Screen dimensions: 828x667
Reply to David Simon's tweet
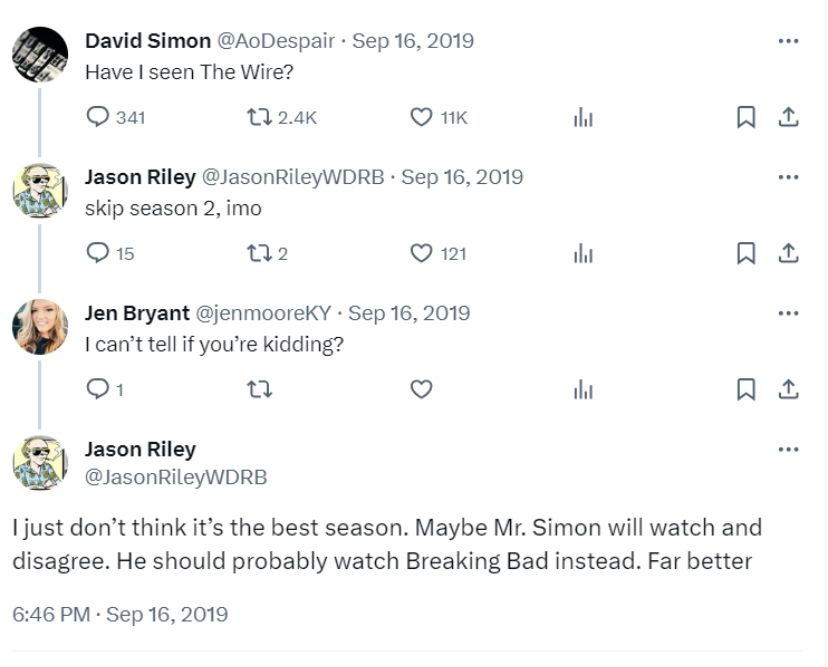[x=98, y=118]
